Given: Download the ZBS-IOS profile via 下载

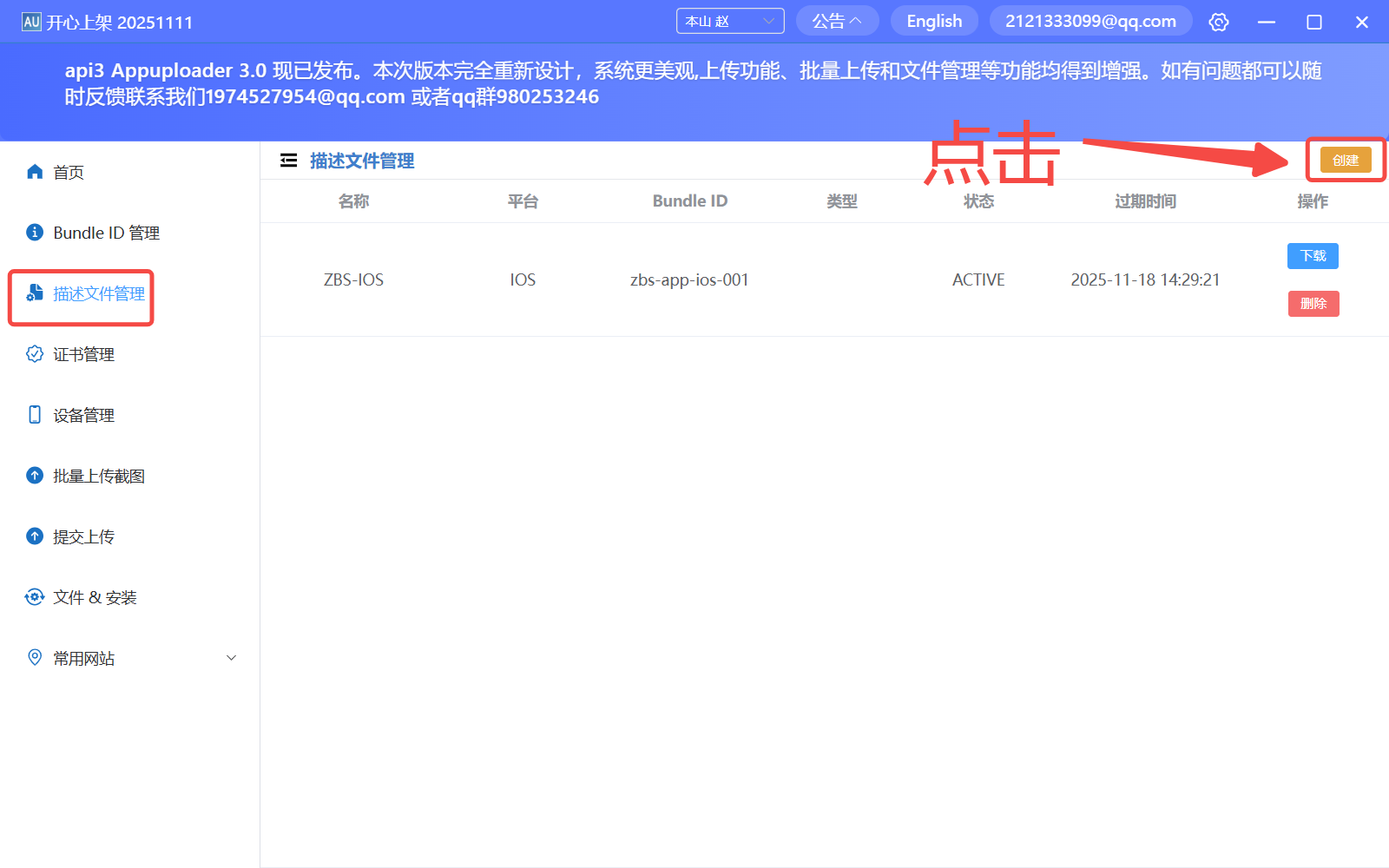Looking at the screenshot, I should point(1312,255).
